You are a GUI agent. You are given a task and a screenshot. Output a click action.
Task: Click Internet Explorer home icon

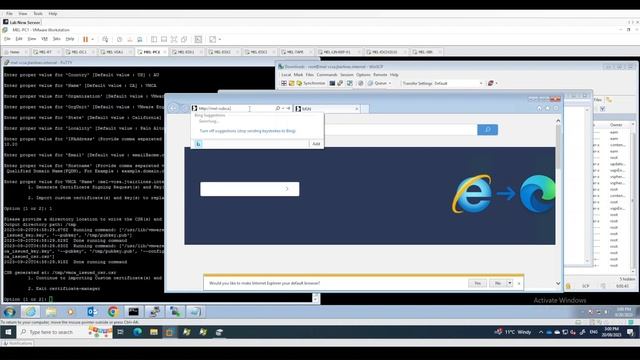click(x=539, y=108)
